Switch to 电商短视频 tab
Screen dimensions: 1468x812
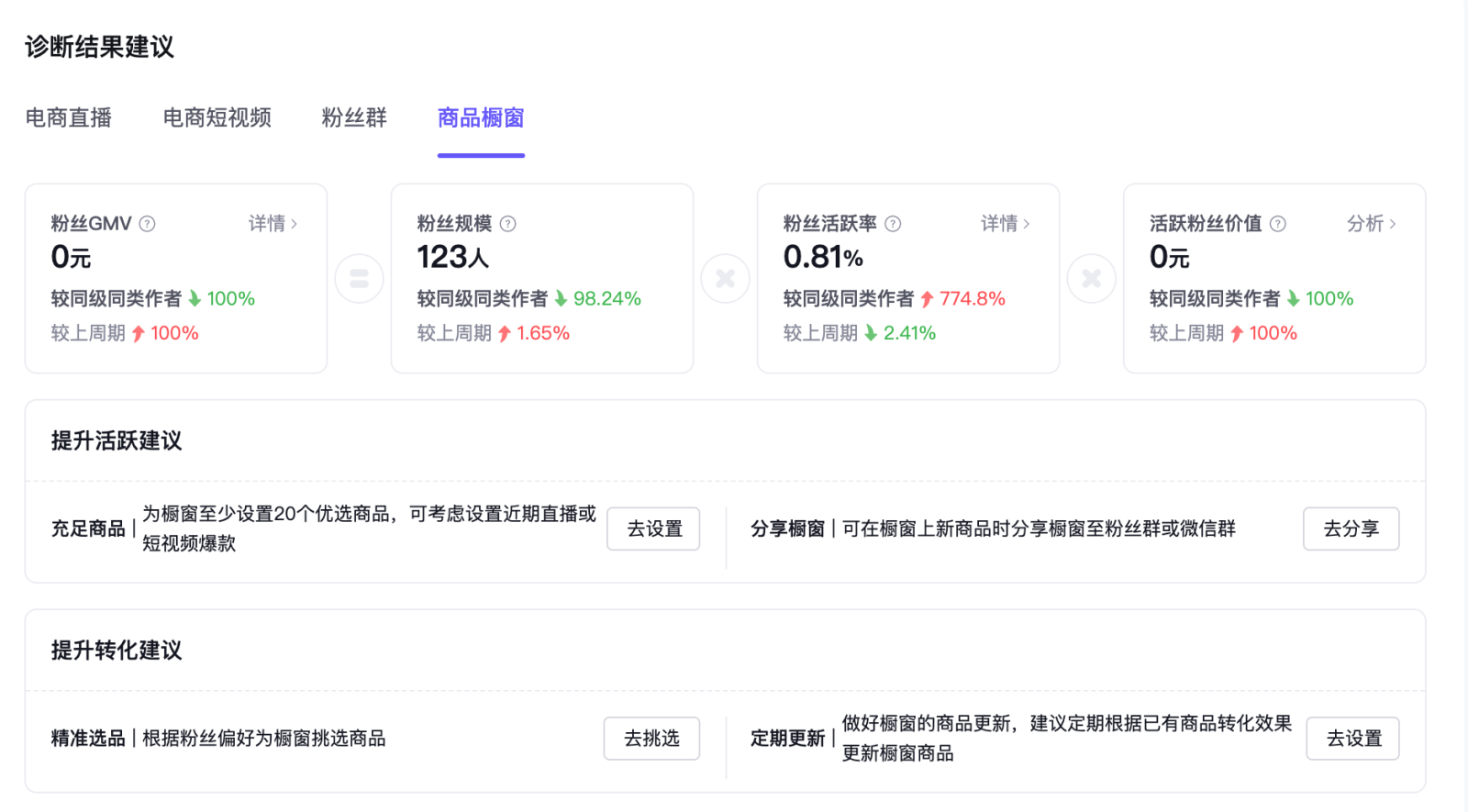pyautogui.click(x=217, y=118)
